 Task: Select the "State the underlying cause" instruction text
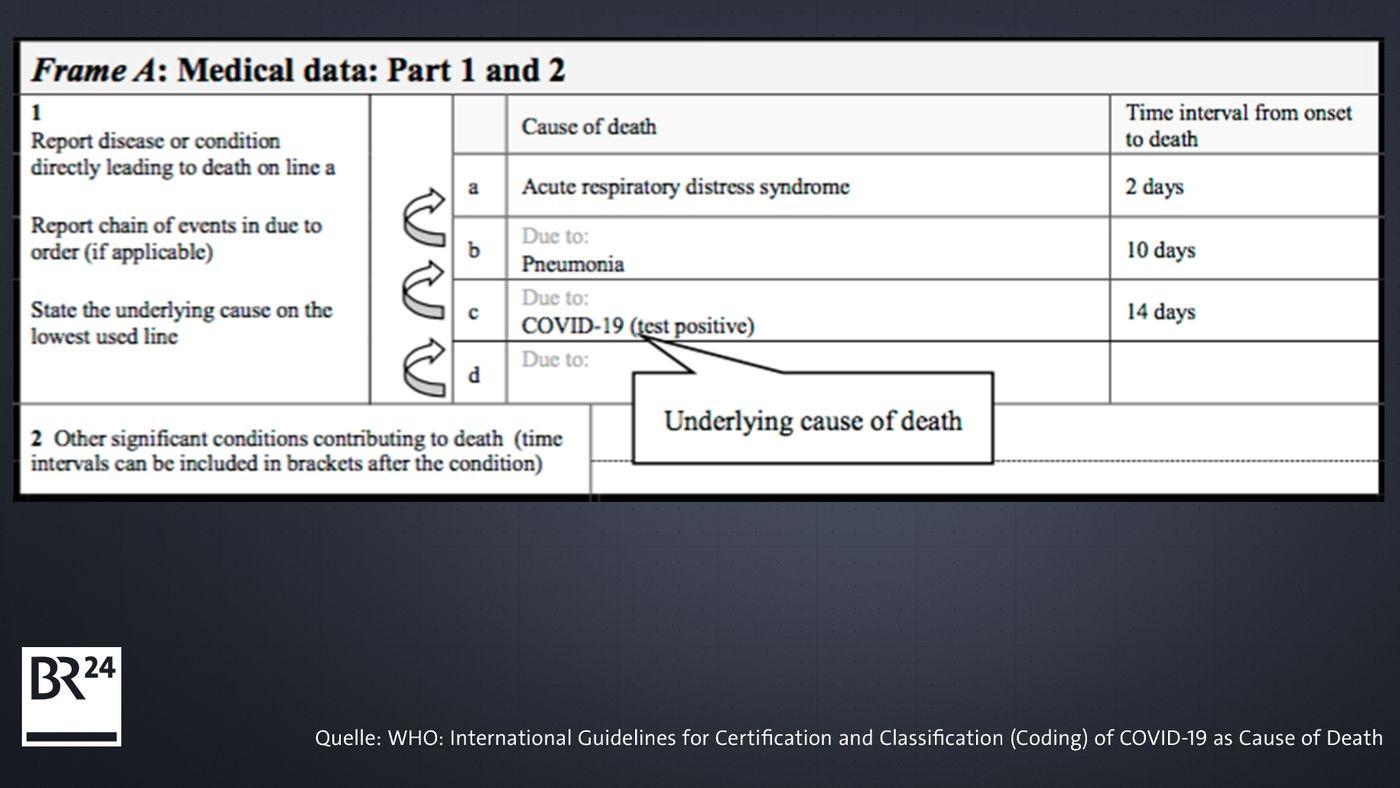[x=181, y=323]
